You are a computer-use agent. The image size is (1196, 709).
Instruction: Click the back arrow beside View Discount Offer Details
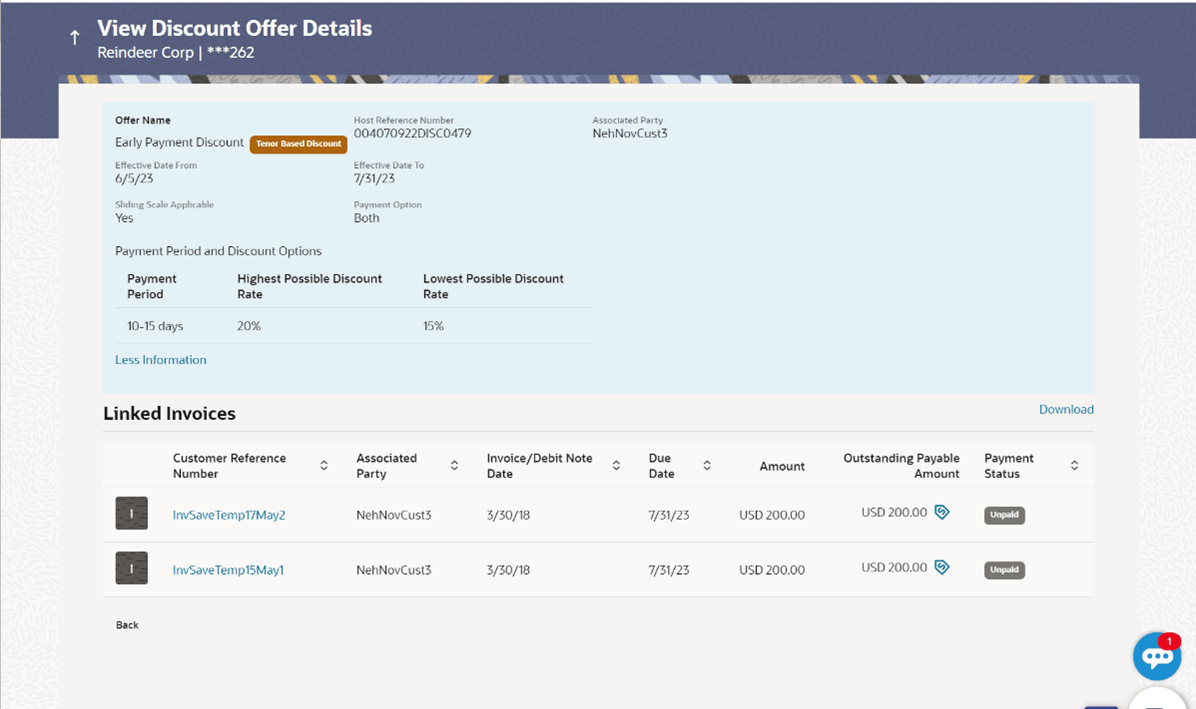point(74,37)
